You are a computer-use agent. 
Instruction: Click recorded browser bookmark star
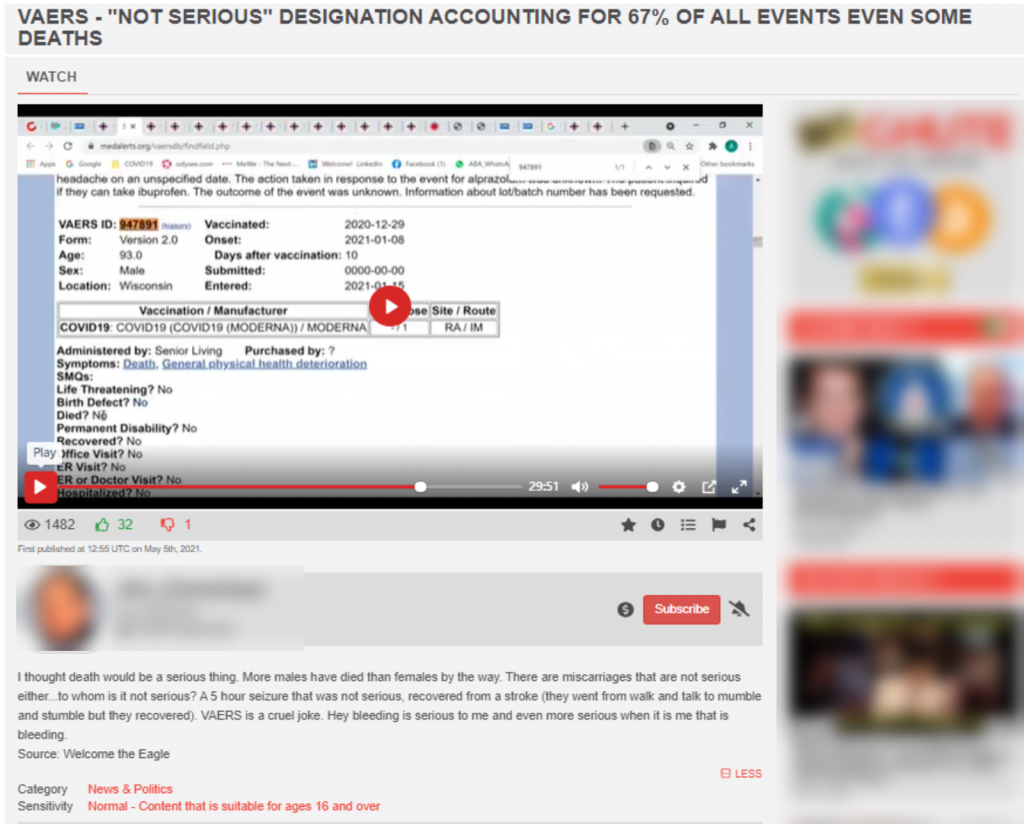click(689, 146)
